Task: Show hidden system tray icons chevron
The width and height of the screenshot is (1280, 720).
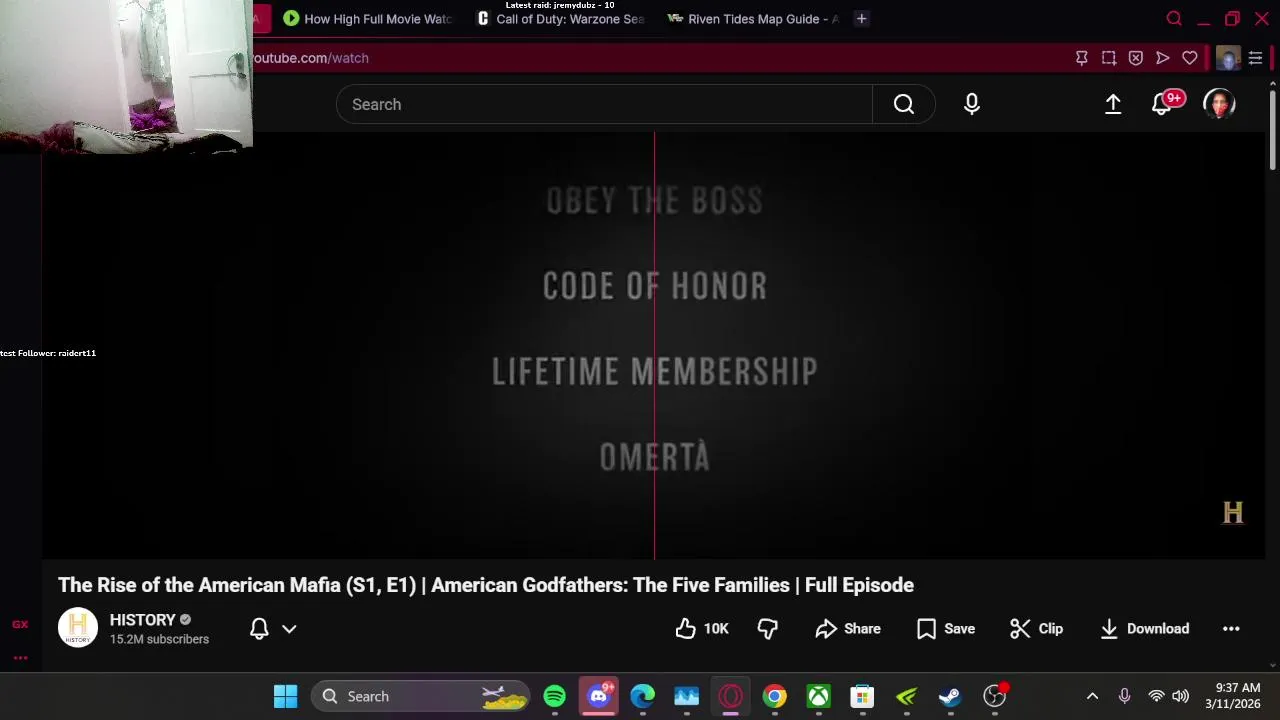Action: [x=1092, y=696]
